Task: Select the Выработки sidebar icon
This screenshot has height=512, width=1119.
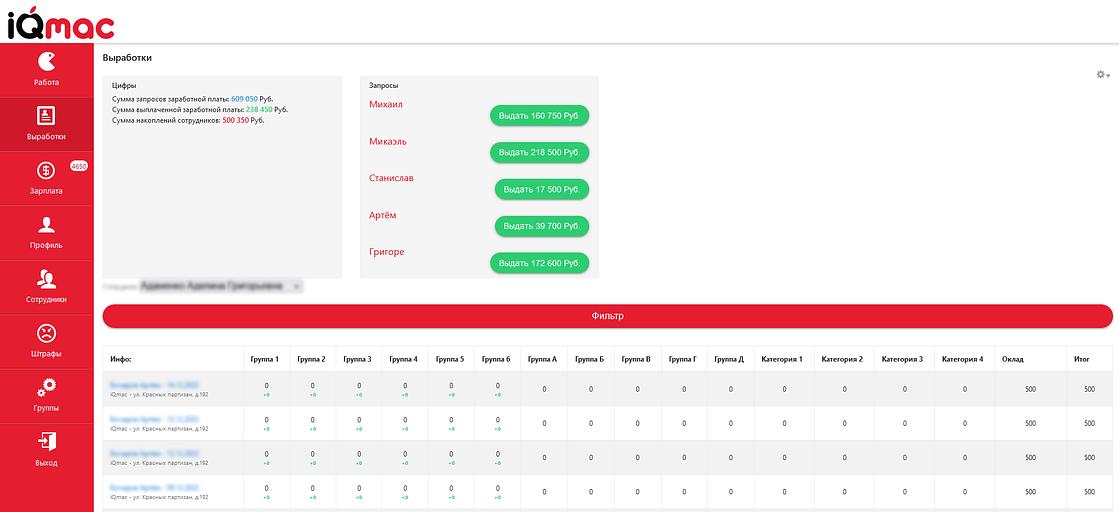Action: coord(46,116)
